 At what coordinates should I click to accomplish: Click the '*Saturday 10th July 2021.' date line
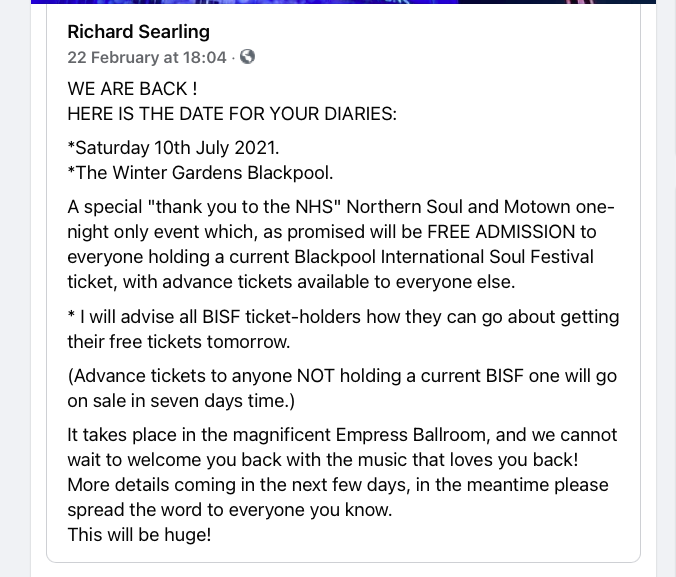[x=173, y=148]
